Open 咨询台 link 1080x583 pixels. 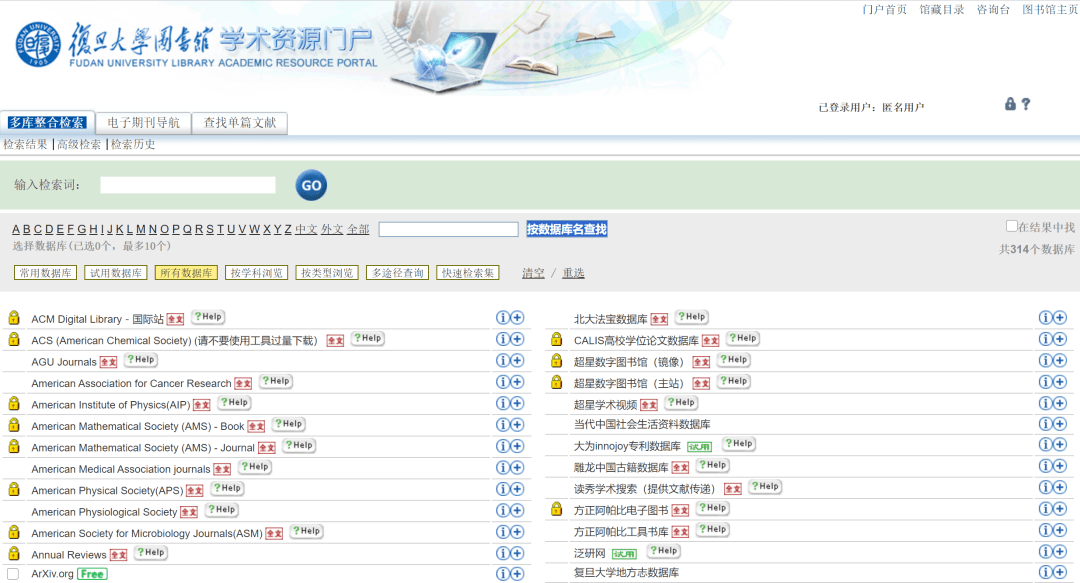993,10
